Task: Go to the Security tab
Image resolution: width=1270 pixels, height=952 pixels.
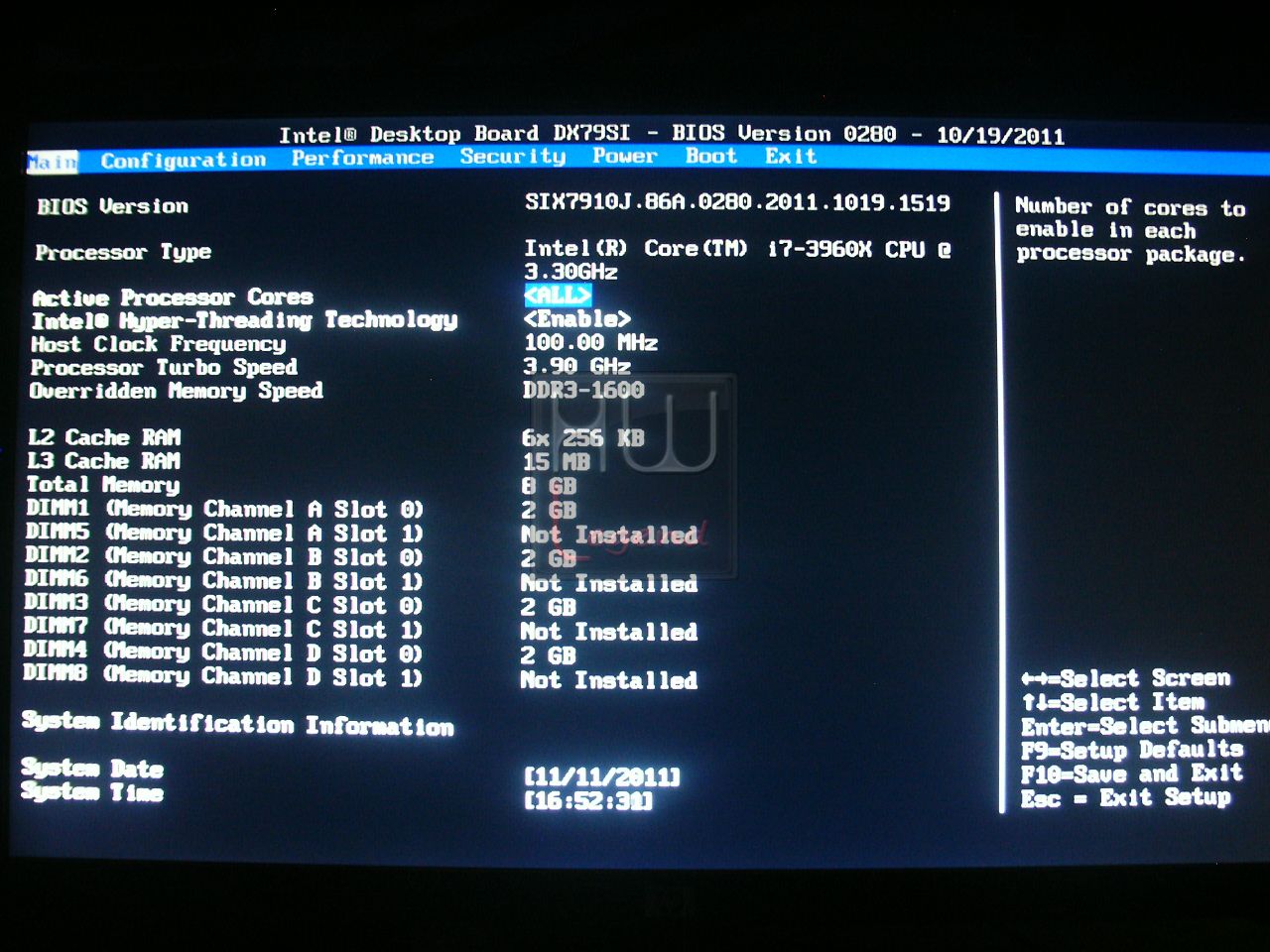Action: click(512, 157)
